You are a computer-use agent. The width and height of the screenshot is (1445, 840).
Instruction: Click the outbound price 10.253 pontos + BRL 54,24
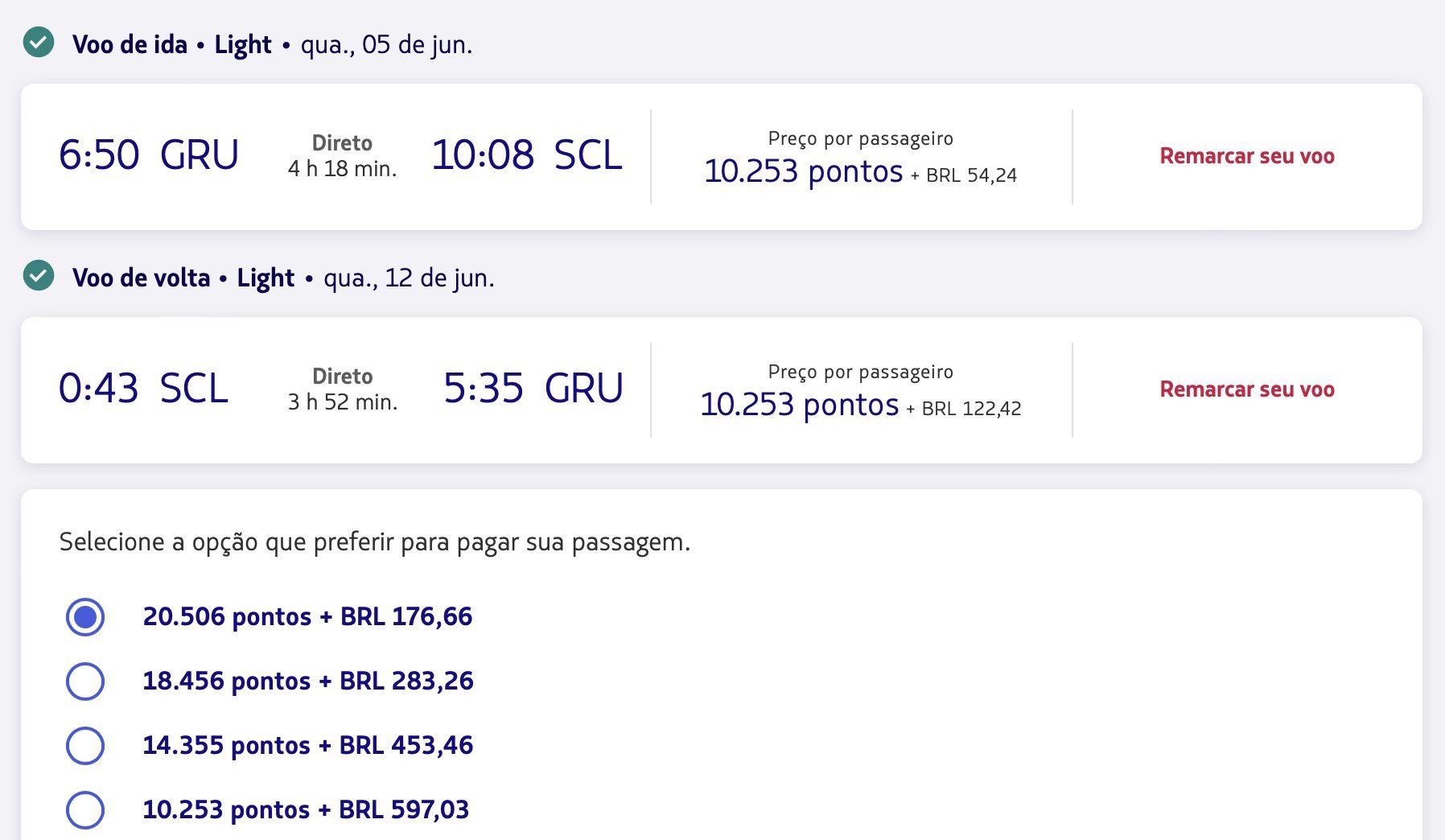pos(861,171)
